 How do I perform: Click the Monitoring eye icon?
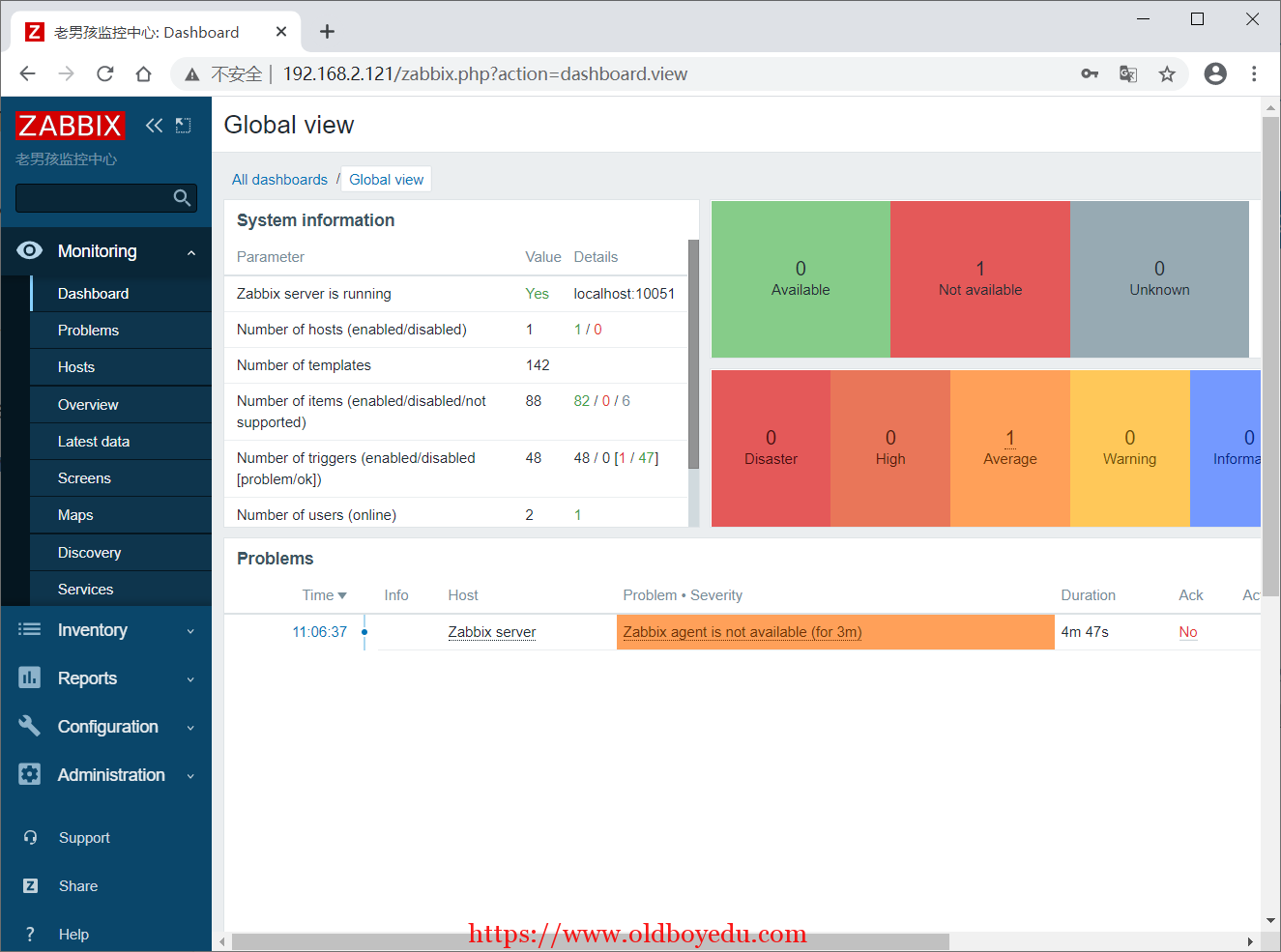click(30, 251)
